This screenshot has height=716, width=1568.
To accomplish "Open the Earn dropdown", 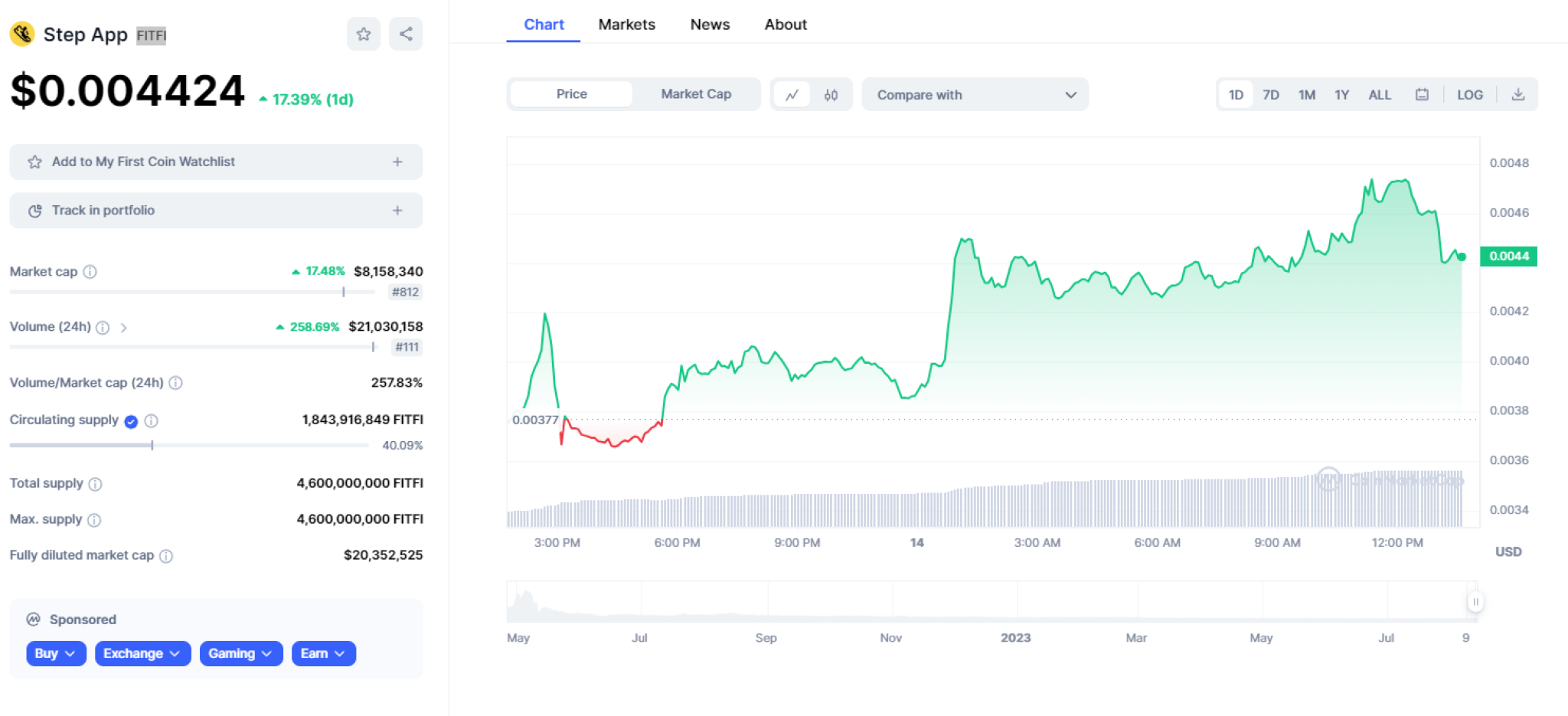I will click(x=323, y=653).
